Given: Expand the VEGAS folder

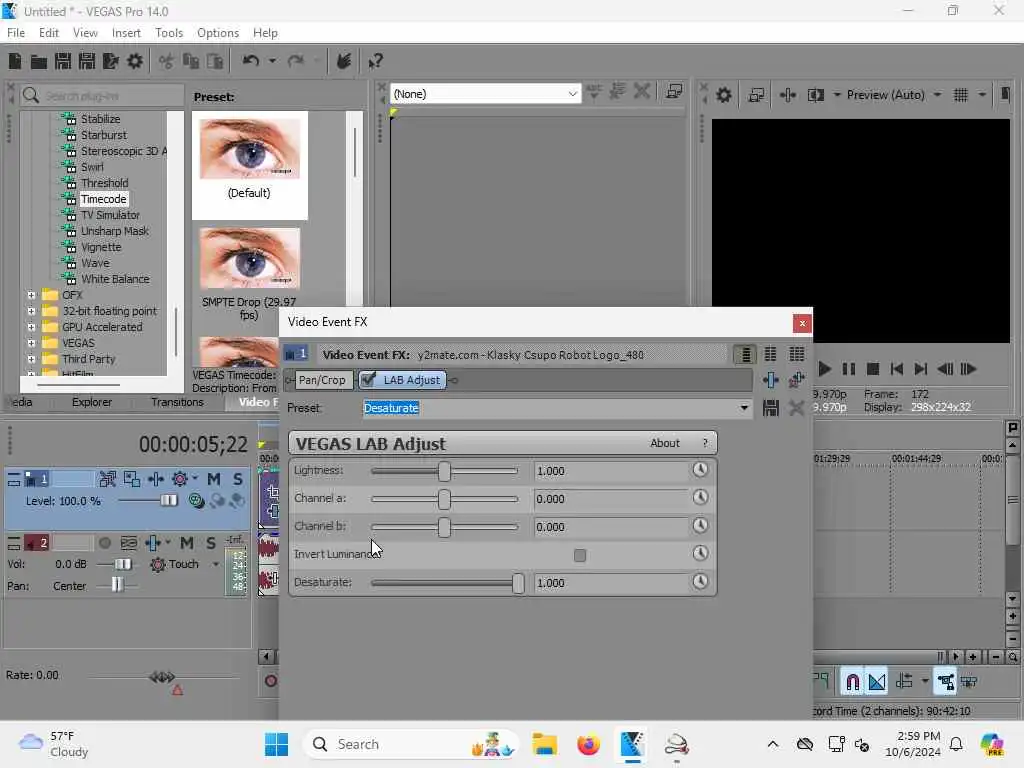Looking at the screenshot, I should coord(31,343).
